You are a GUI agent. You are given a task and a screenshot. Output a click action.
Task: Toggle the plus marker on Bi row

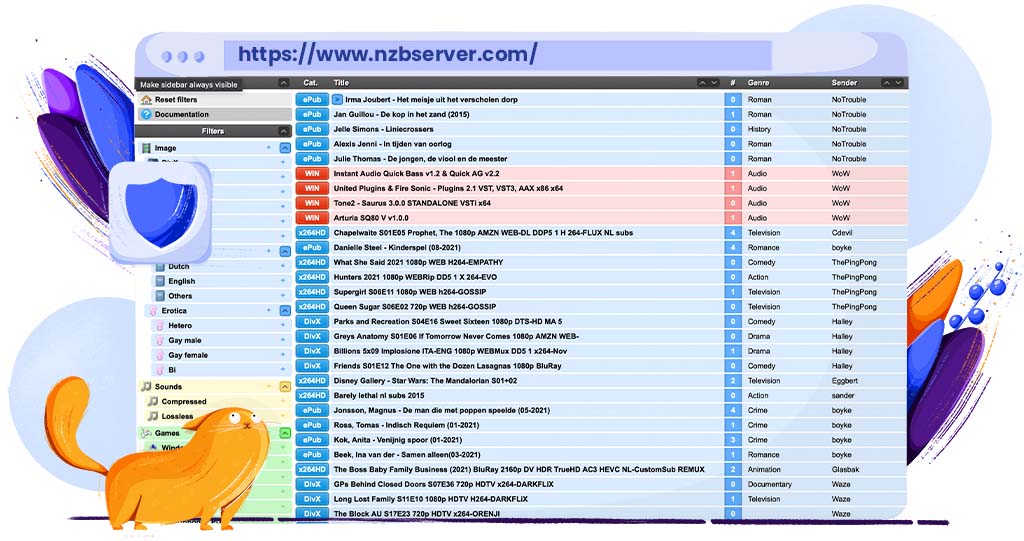click(x=283, y=370)
